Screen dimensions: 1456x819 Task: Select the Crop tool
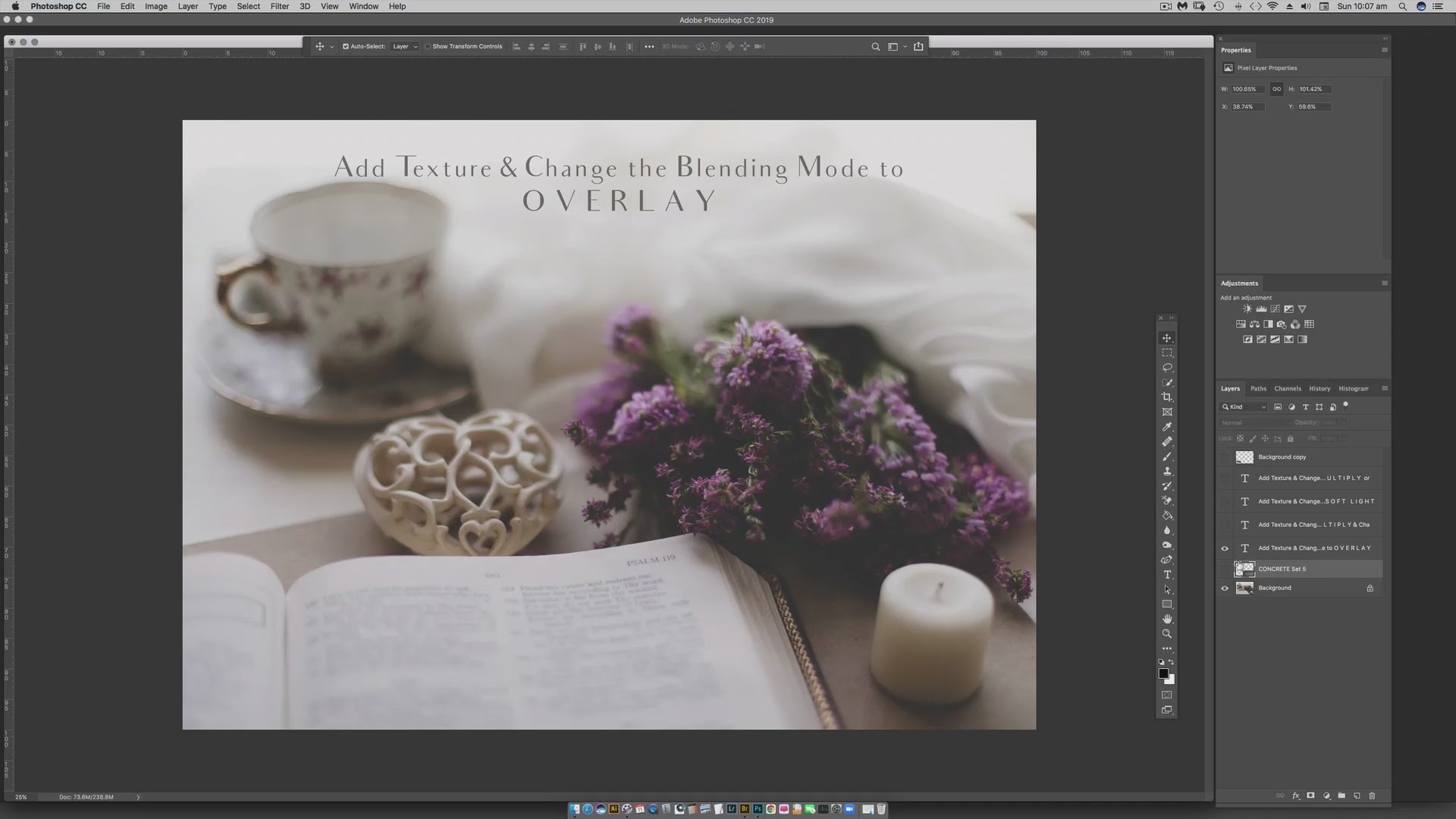(x=1167, y=397)
